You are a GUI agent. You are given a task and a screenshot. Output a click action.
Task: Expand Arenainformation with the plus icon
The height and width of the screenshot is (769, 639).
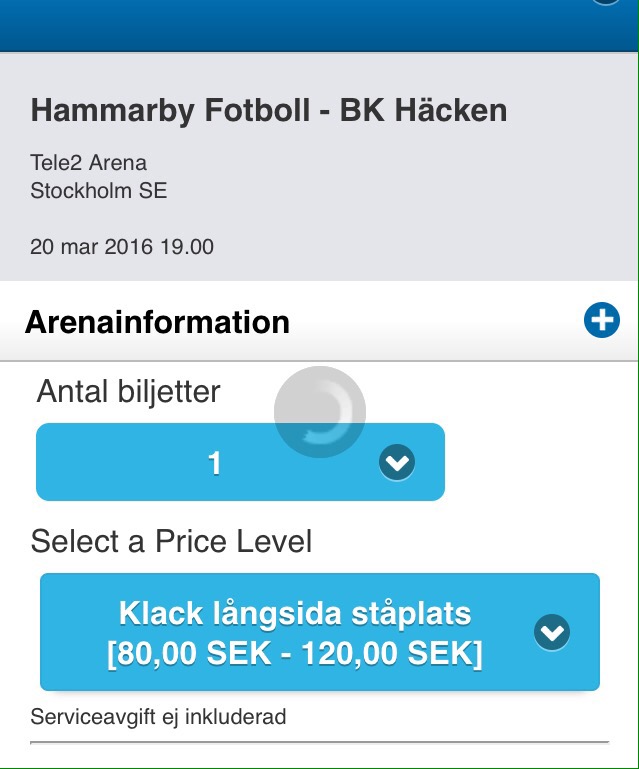coord(601,321)
